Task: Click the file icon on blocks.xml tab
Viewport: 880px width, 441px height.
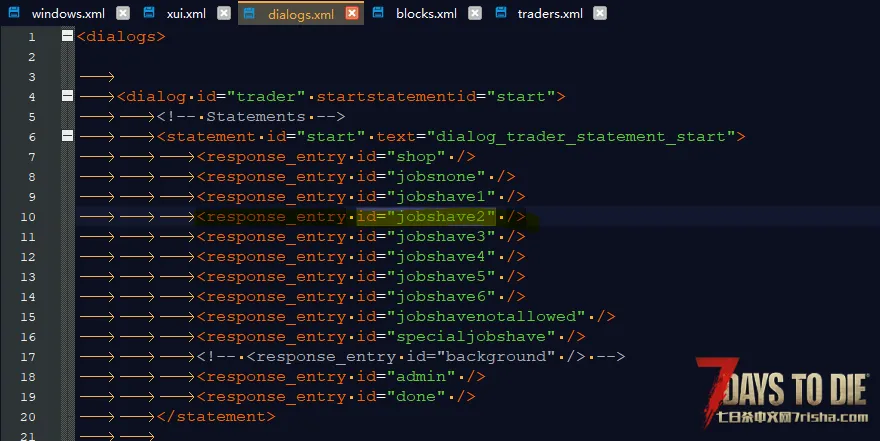Action: [x=379, y=14]
